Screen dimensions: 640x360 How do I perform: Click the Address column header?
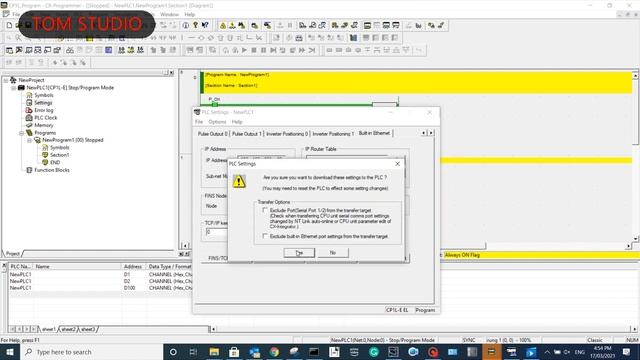point(133,267)
